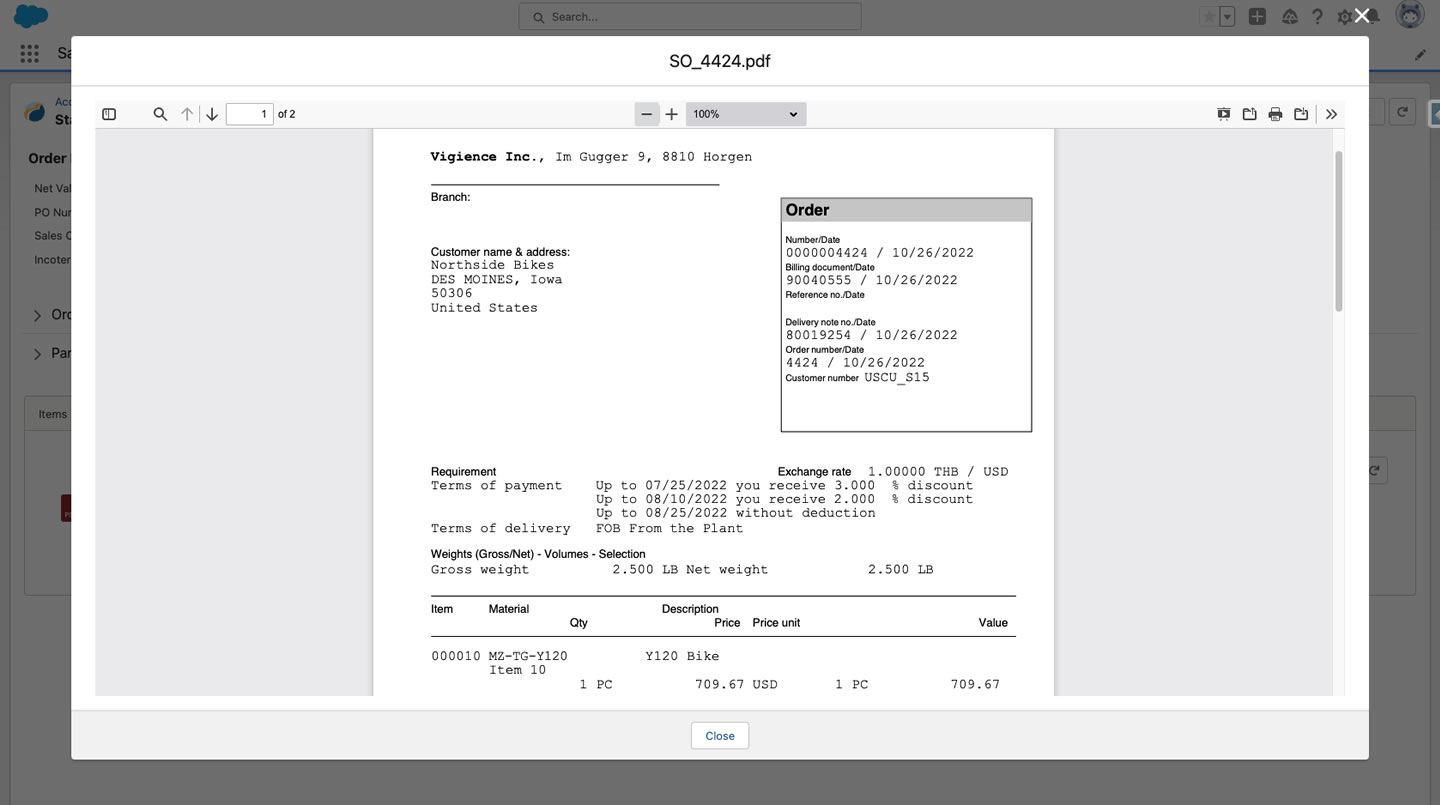Open the 100% zoom level dropdown
Image resolution: width=1440 pixels, height=805 pixels.
pyautogui.click(x=746, y=114)
